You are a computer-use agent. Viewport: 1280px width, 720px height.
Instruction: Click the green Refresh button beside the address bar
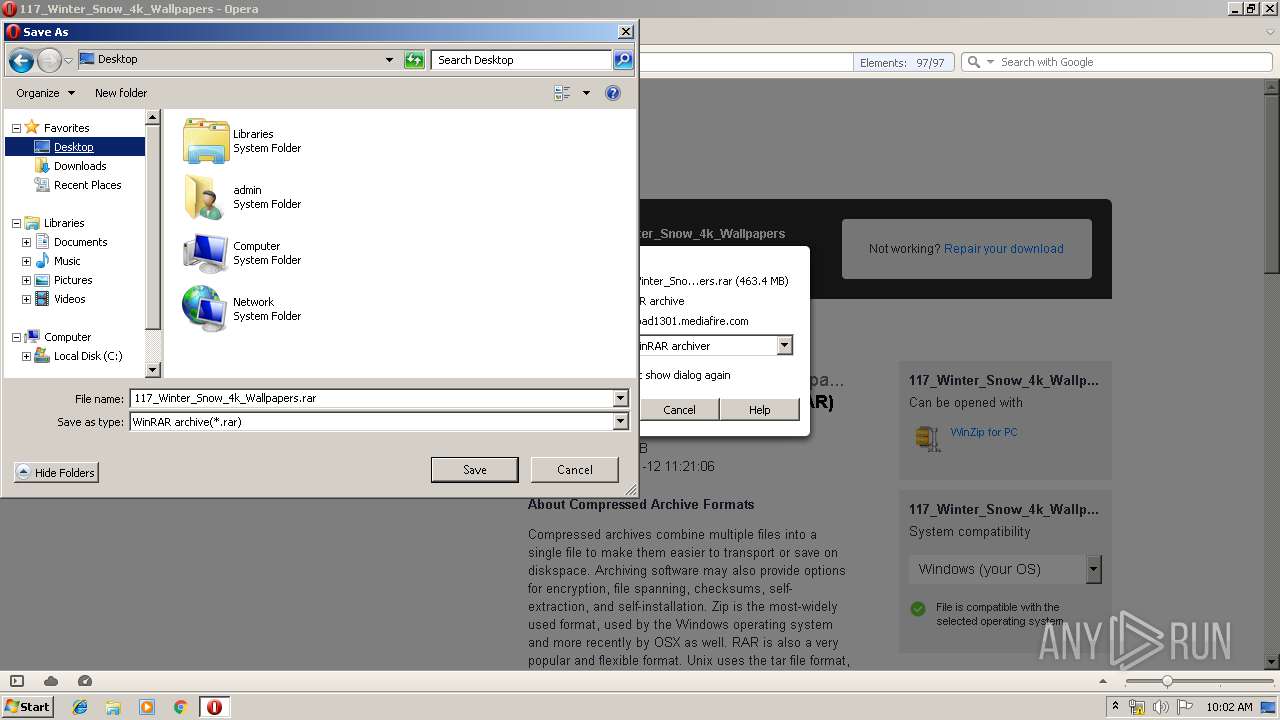(414, 60)
